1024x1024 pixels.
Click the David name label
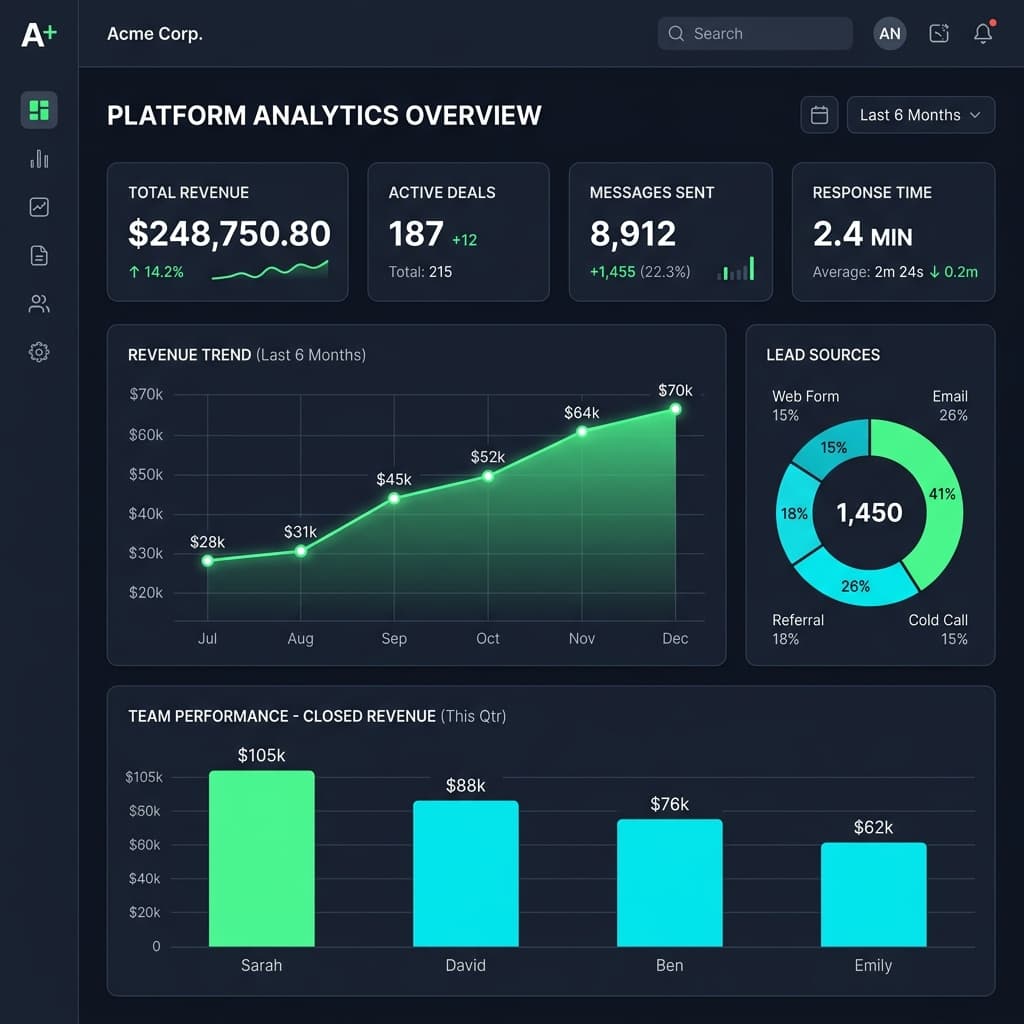coord(466,965)
